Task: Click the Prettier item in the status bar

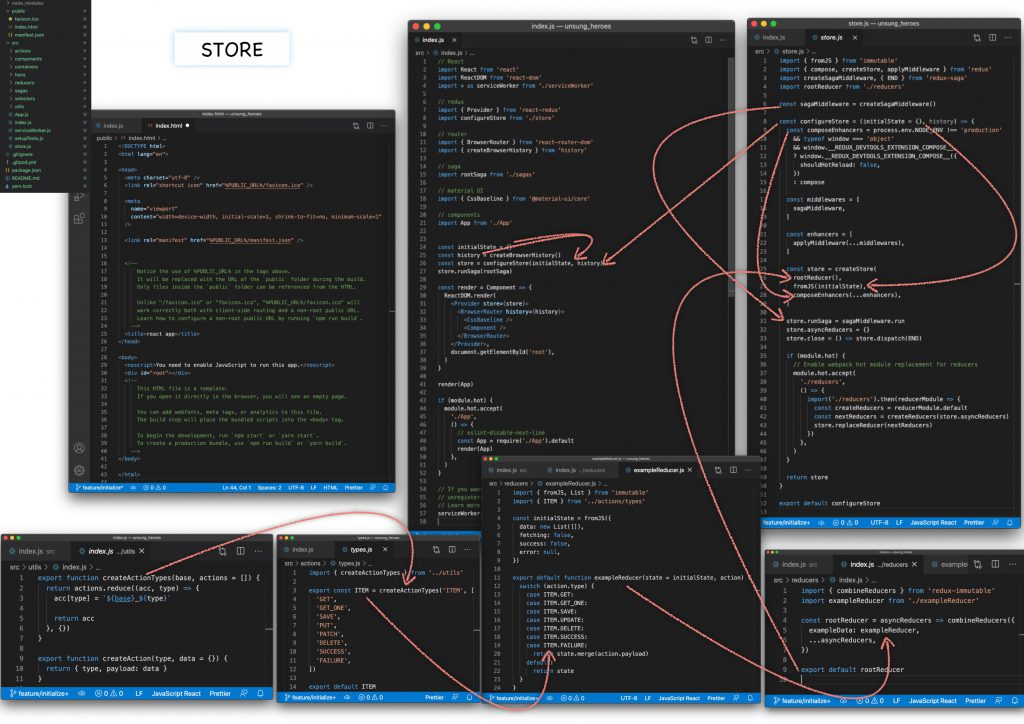Action: pos(355,486)
